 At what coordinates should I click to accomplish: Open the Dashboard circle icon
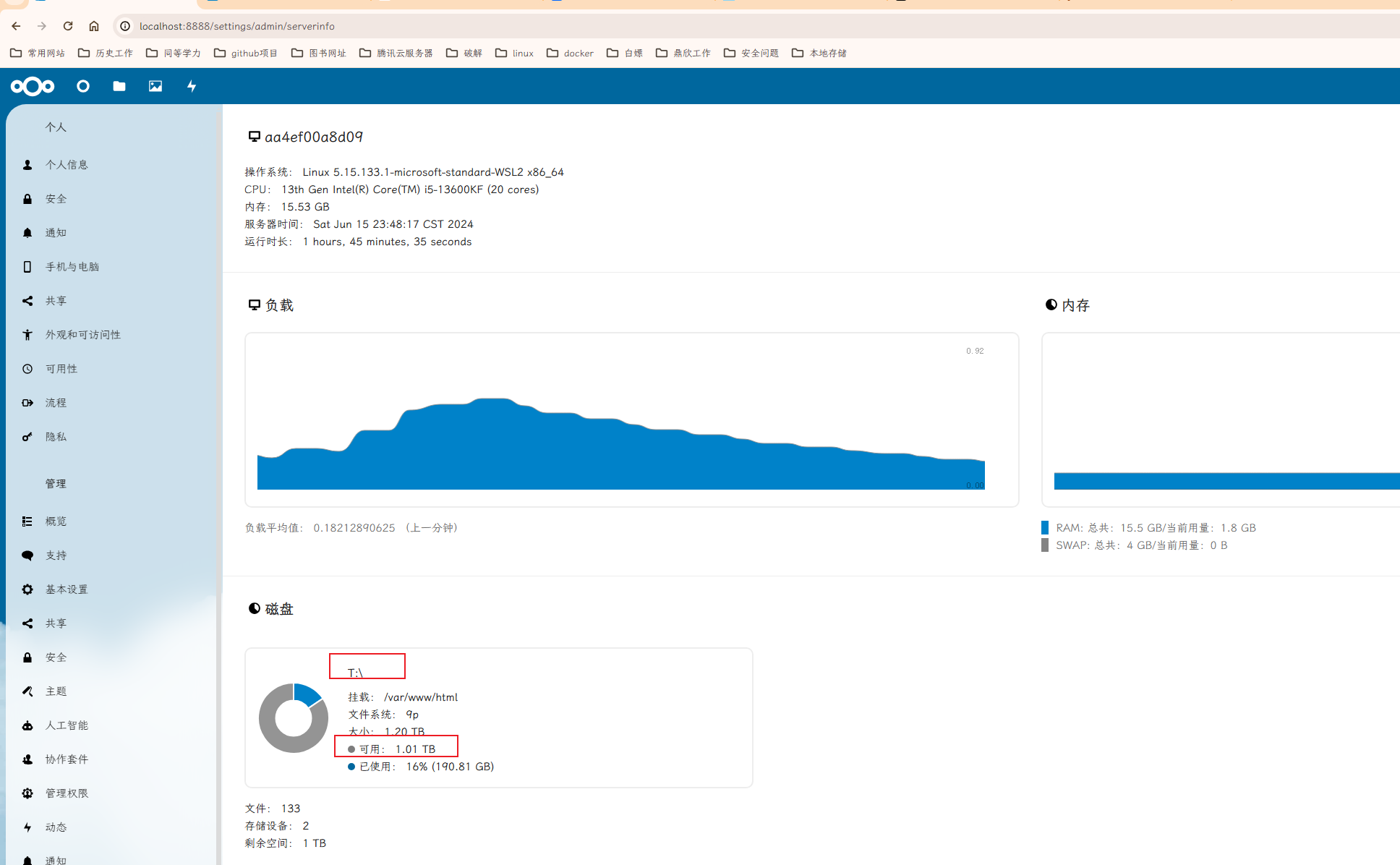pyautogui.click(x=82, y=86)
